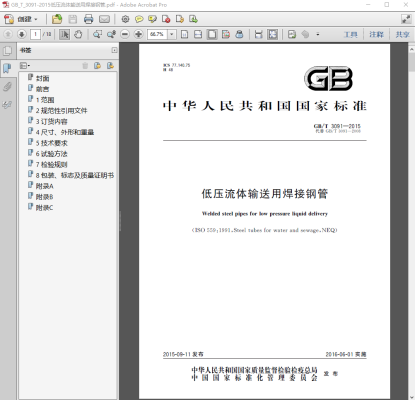Select the 前言 bookmark
The image size is (415, 400).
pyautogui.click(x=42, y=89)
